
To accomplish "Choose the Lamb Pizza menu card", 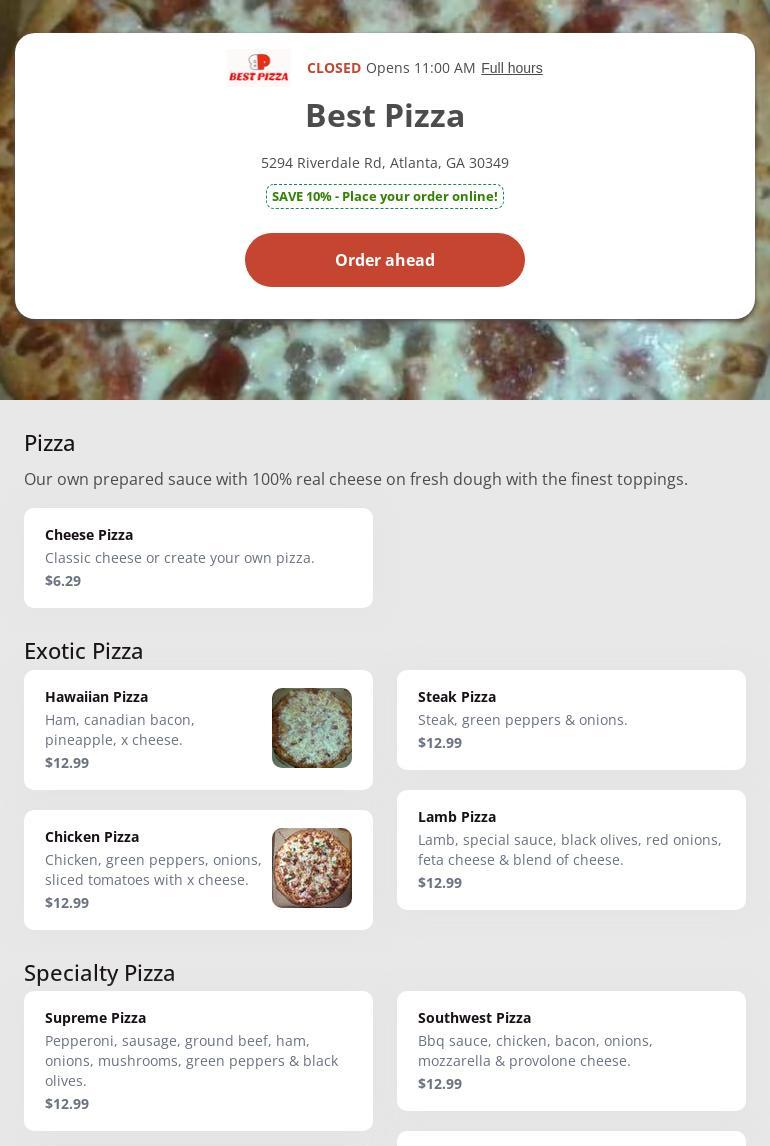I will 571,850.
